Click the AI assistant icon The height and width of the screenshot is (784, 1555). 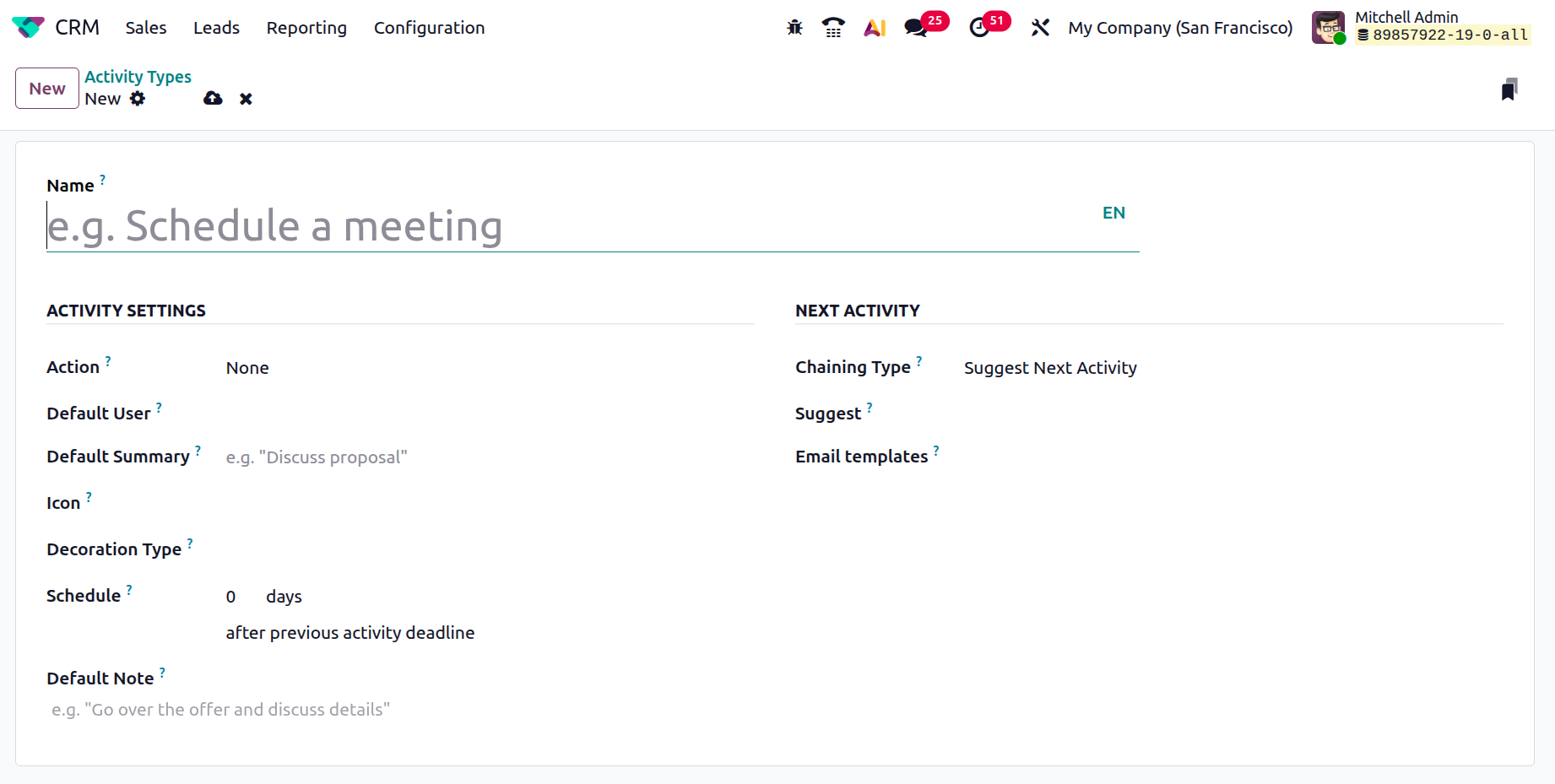(875, 28)
